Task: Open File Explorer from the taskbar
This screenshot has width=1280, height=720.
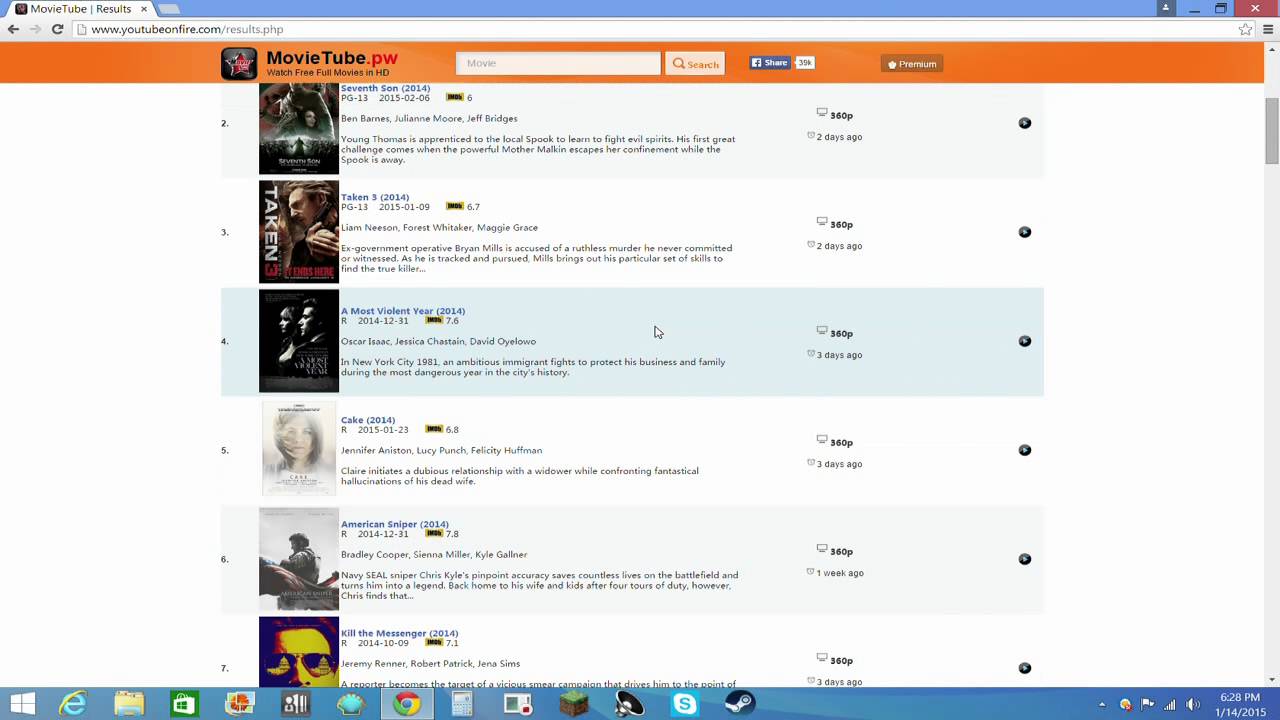Action: pos(129,704)
